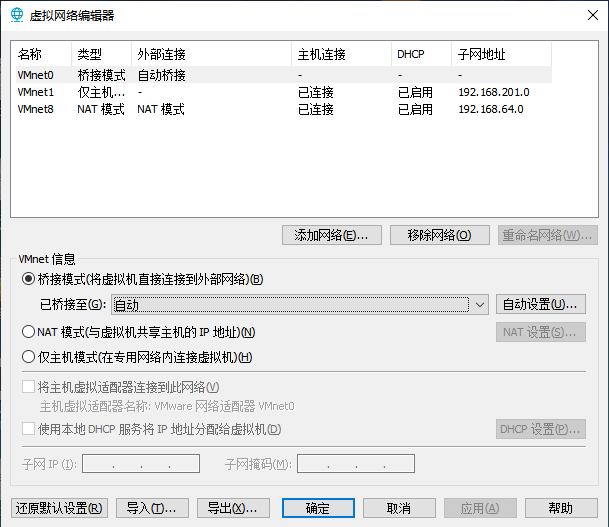This screenshot has height=527, width=609.
Task: Select VMnet0 row in network list
Action: tap(284, 75)
